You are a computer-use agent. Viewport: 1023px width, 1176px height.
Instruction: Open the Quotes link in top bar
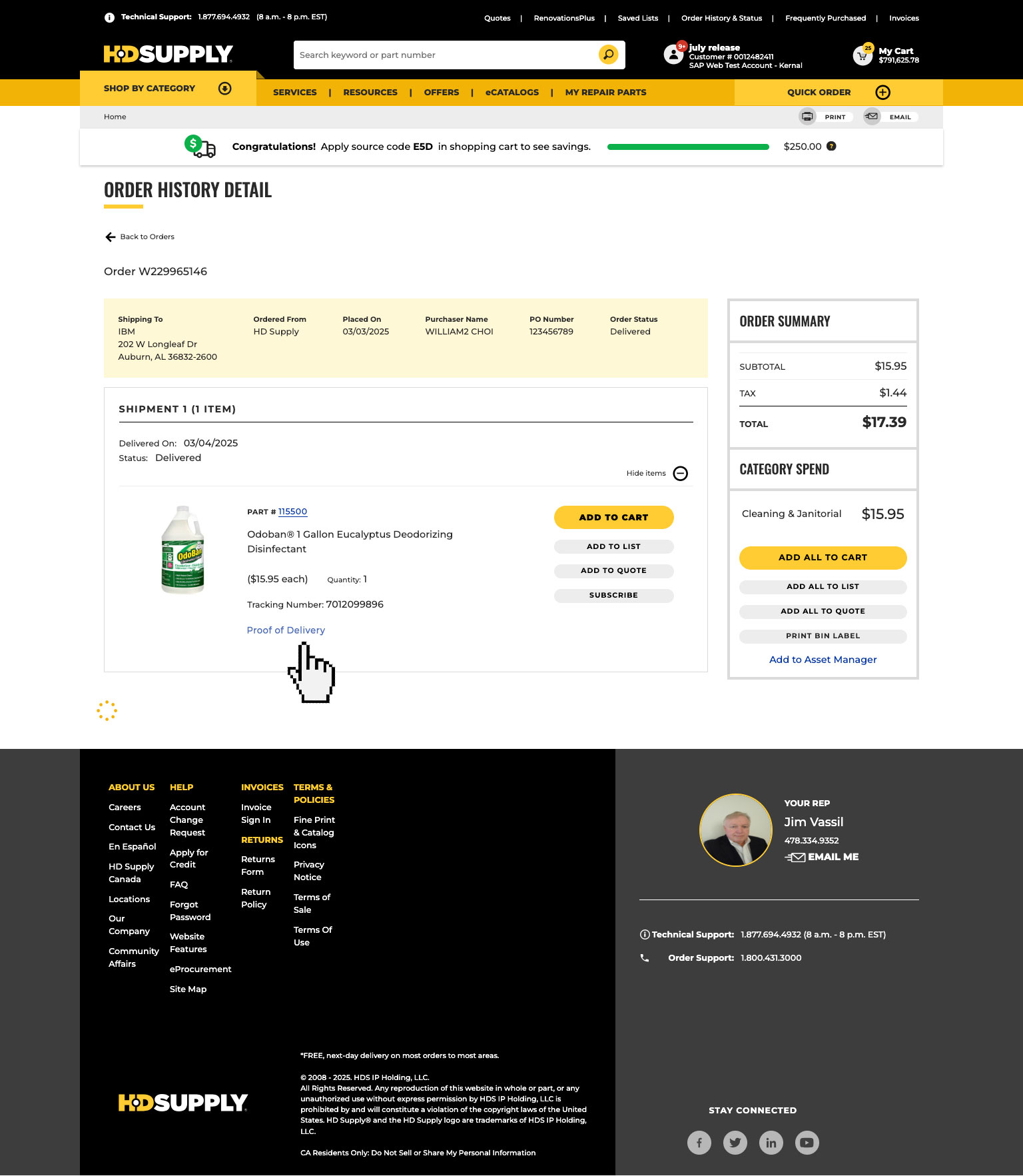[x=498, y=18]
